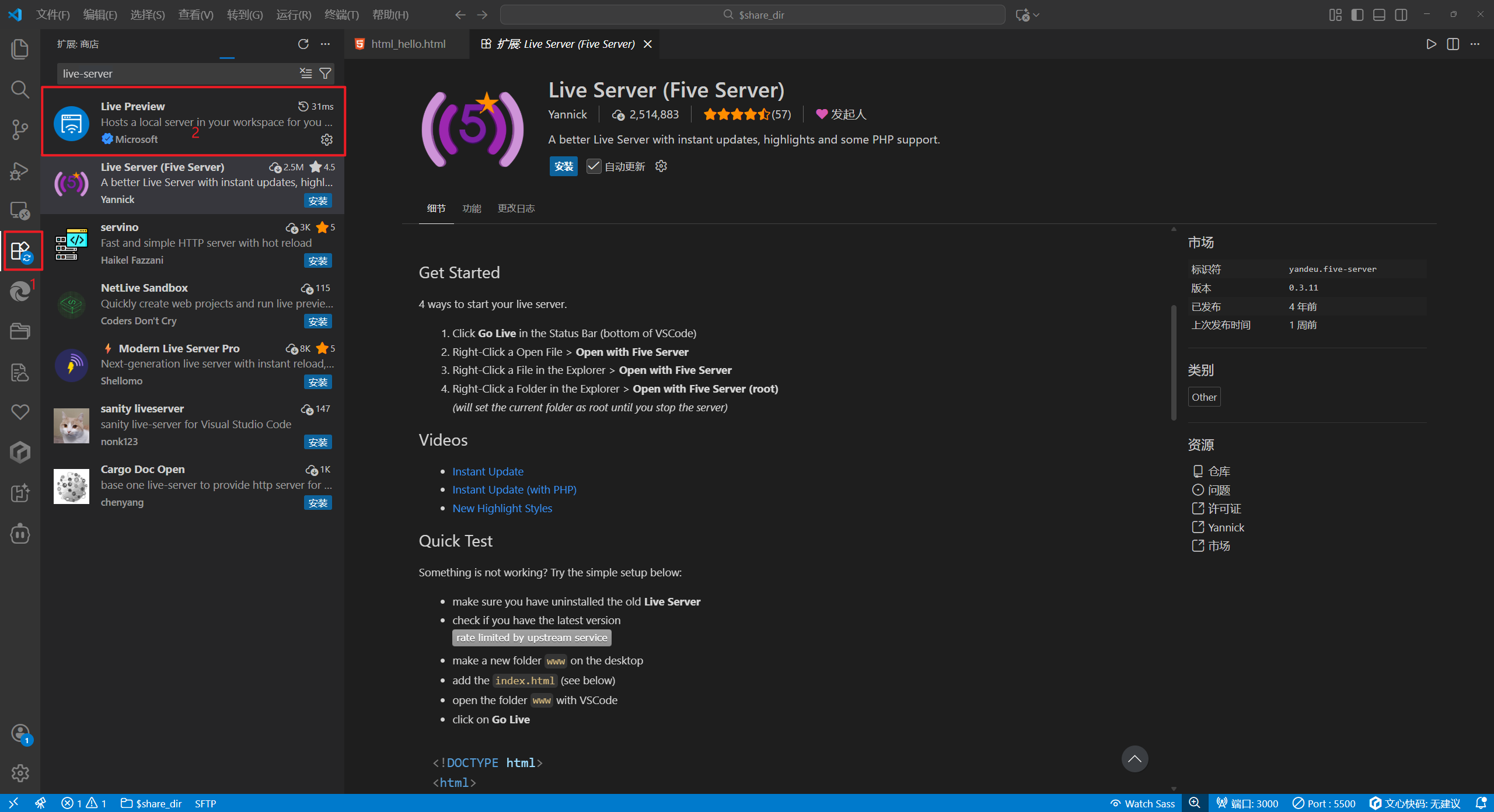
Task: Open the Run and Debug view
Action: click(x=20, y=170)
